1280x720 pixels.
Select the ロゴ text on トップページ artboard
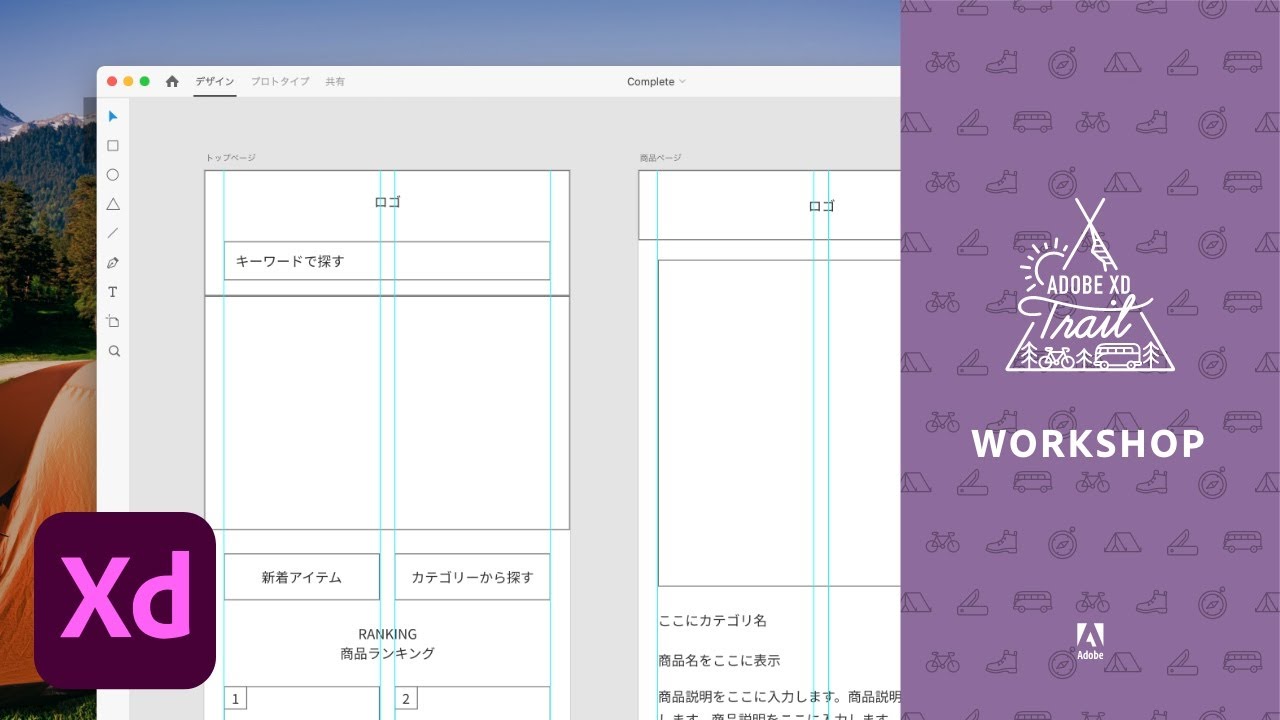tap(387, 202)
